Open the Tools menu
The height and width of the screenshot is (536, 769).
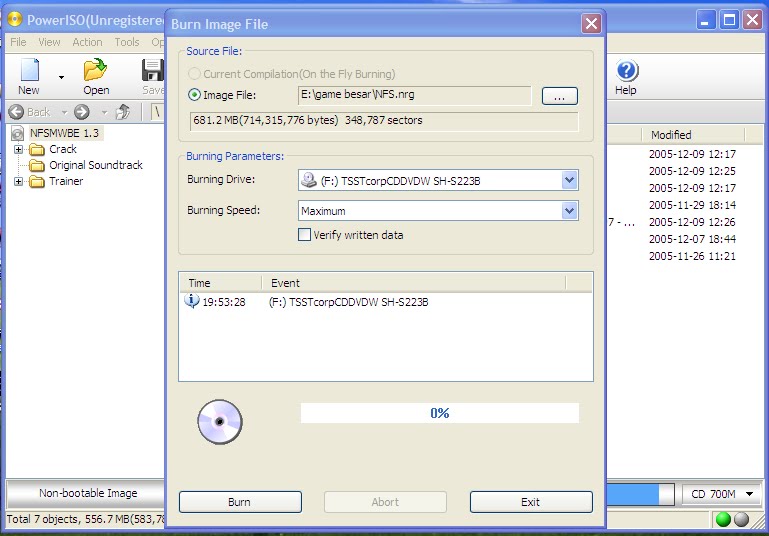point(127,42)
